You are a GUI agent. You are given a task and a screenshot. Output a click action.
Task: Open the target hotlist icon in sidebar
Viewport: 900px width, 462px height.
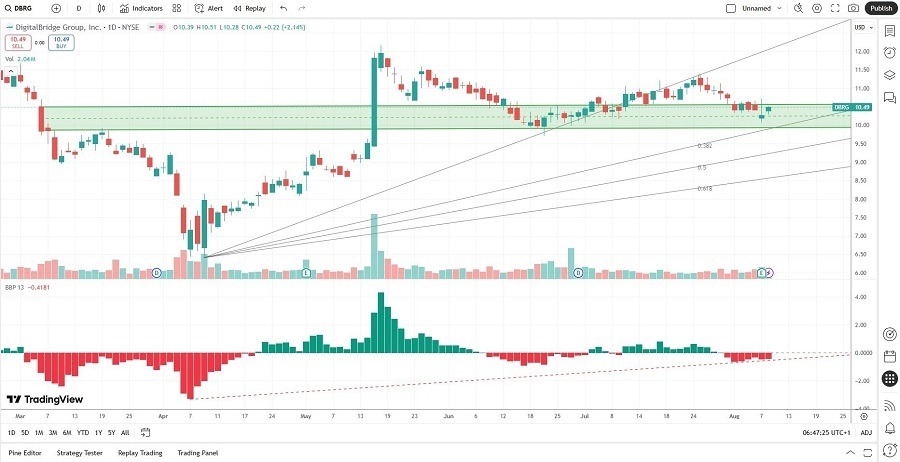pos(890,333)
